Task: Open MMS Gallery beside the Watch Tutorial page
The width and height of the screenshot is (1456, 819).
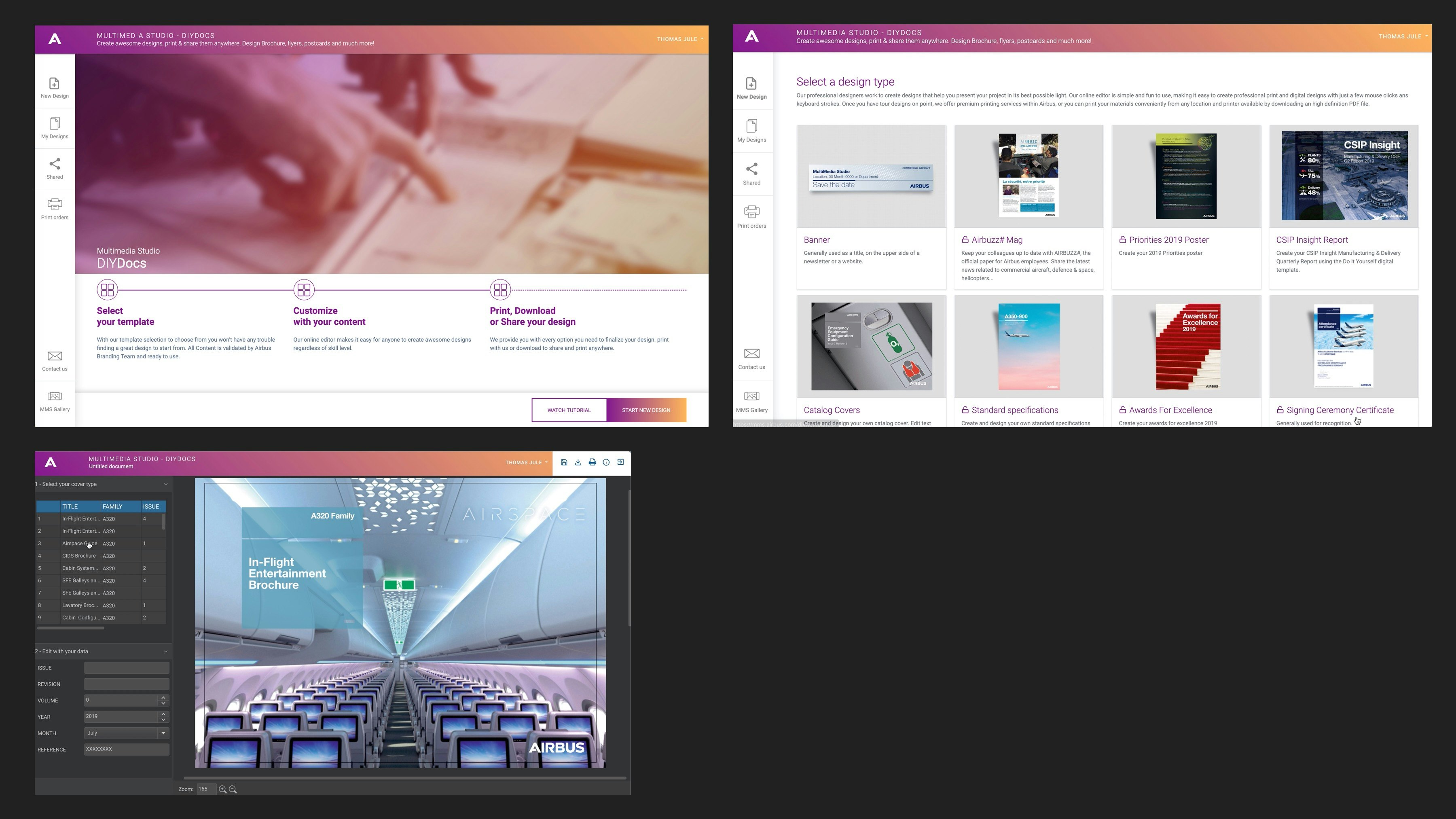Action: coord(54,401)
